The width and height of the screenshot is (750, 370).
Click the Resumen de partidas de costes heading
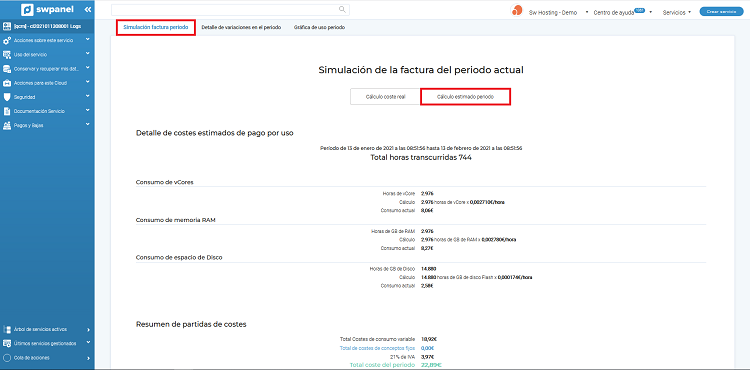pyautogui.click(x=191, y=324)
